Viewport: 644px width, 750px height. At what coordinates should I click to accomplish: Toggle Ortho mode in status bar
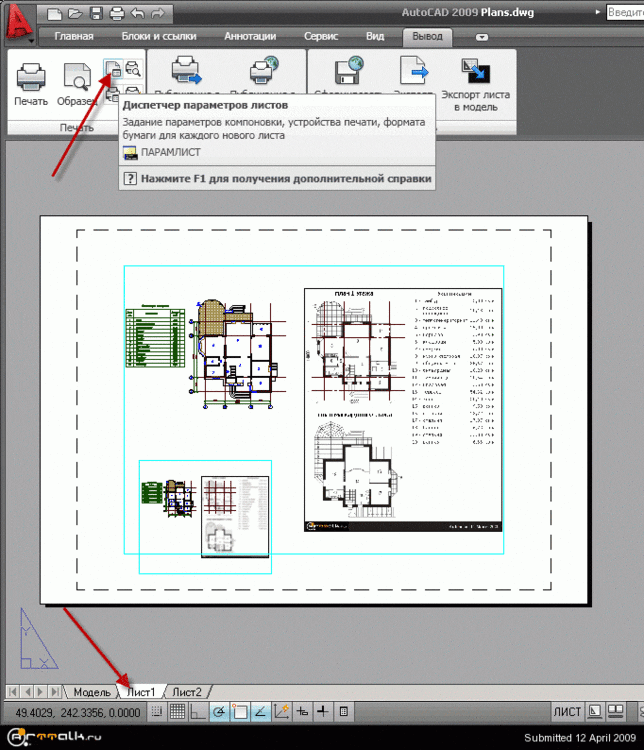[198, 712]
